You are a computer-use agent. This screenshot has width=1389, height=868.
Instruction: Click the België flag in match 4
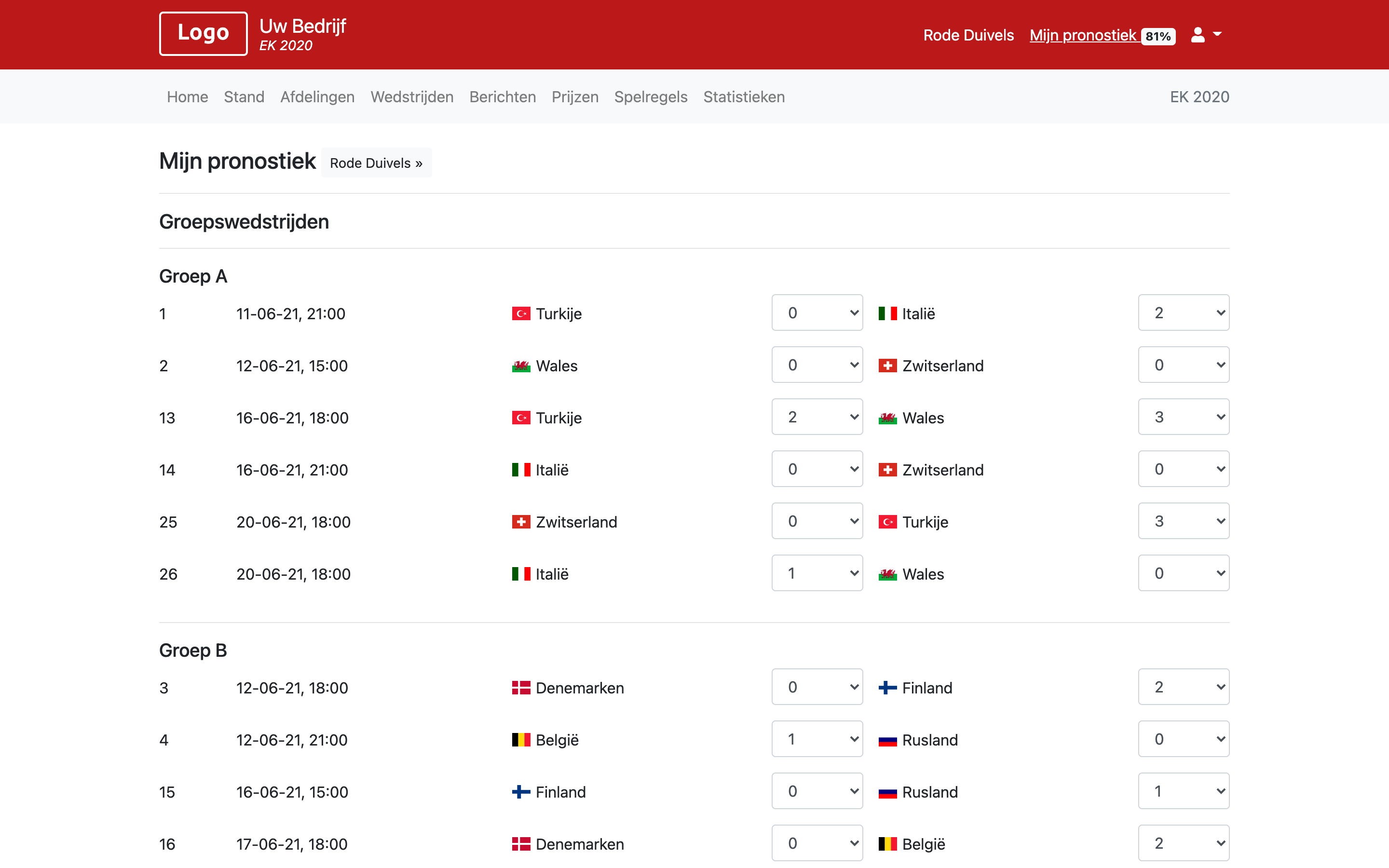(x=521, y=740)
